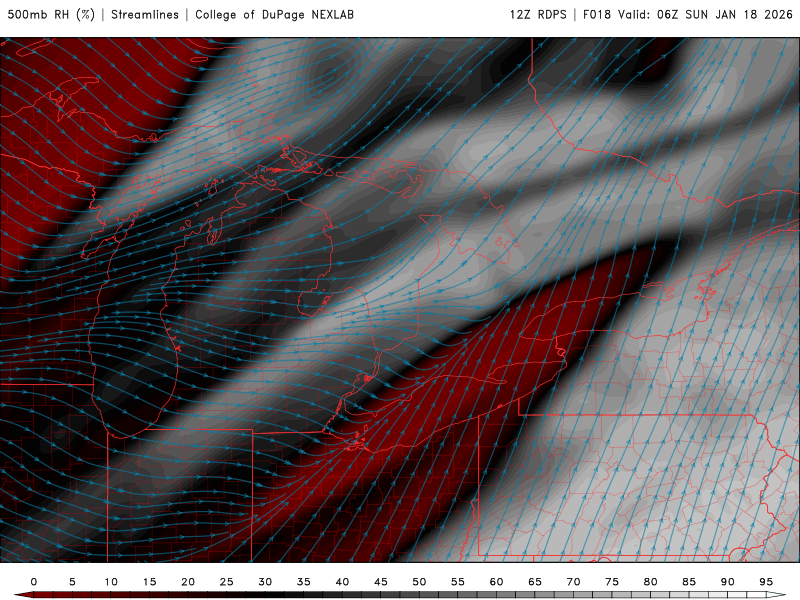Click the colorbar label '40'
Screen dimensions: 800x600
pos(342,582)
